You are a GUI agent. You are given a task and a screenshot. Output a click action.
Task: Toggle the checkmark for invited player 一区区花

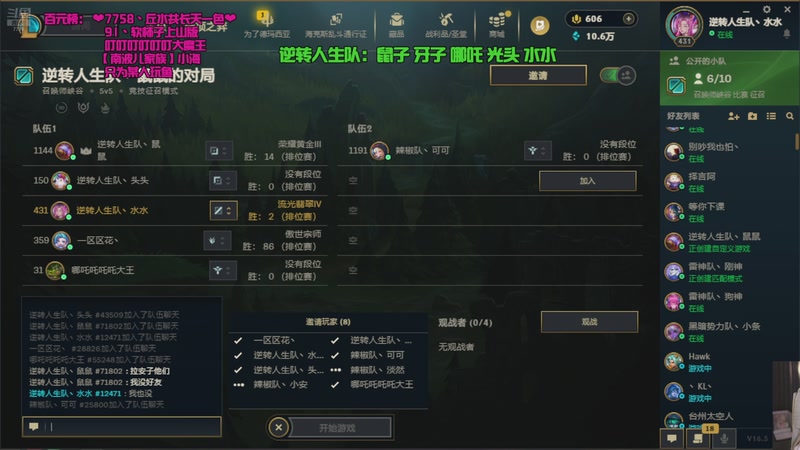238,340
